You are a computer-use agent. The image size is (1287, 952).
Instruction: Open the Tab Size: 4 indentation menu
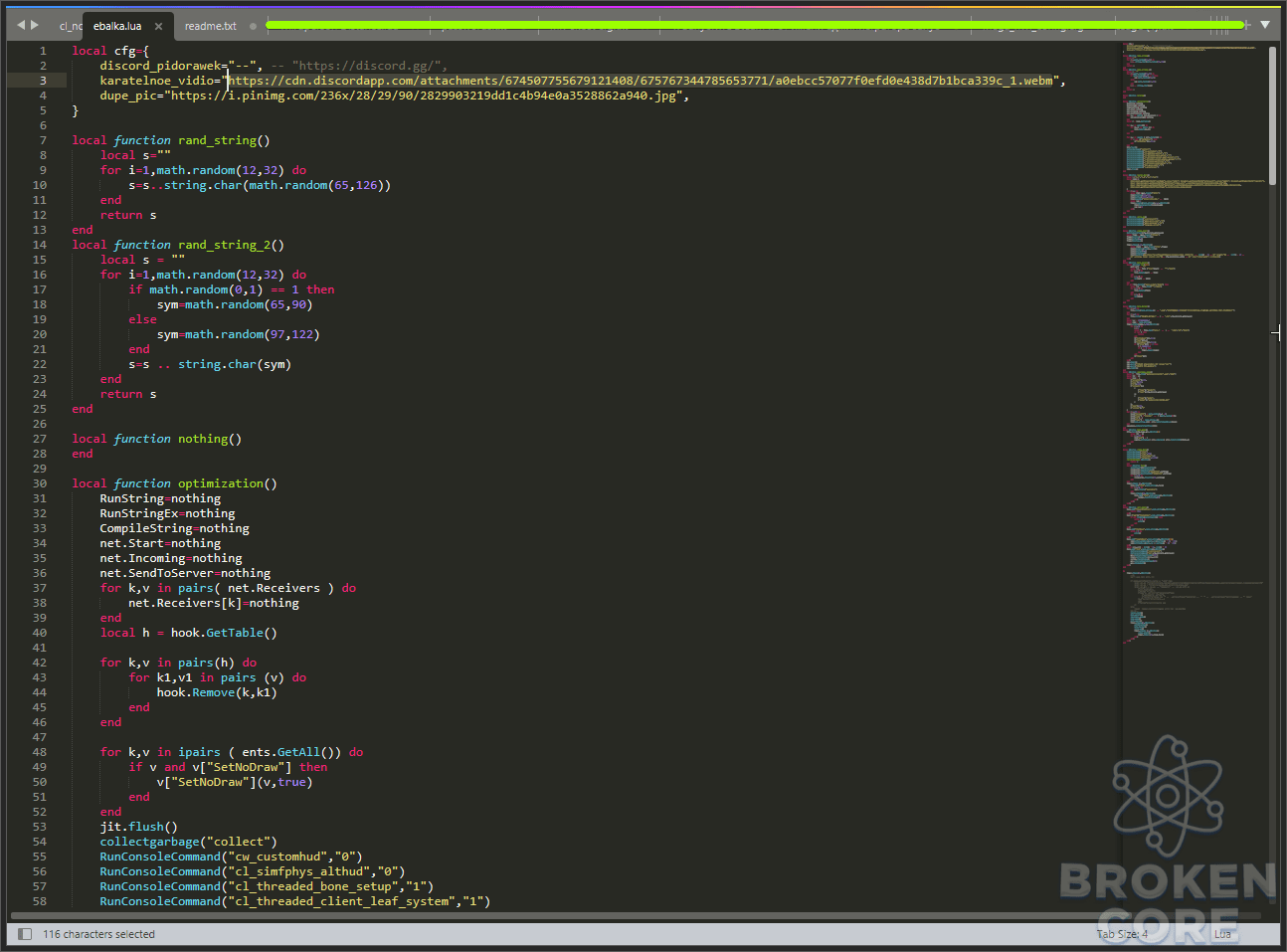click(1122, 934)
